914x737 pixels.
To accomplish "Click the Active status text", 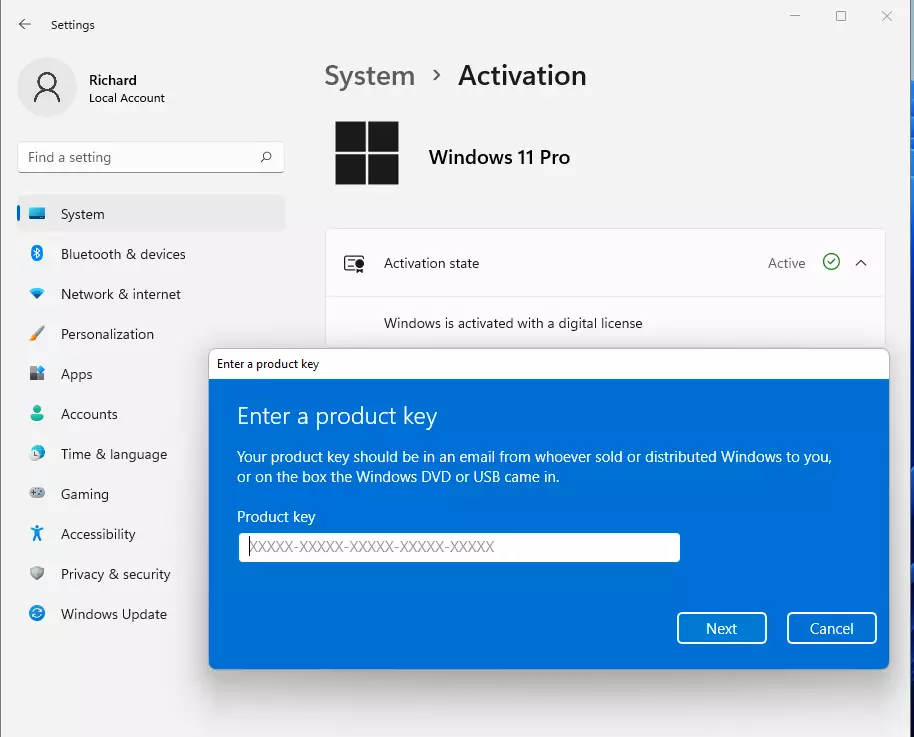I will [786, 263].
